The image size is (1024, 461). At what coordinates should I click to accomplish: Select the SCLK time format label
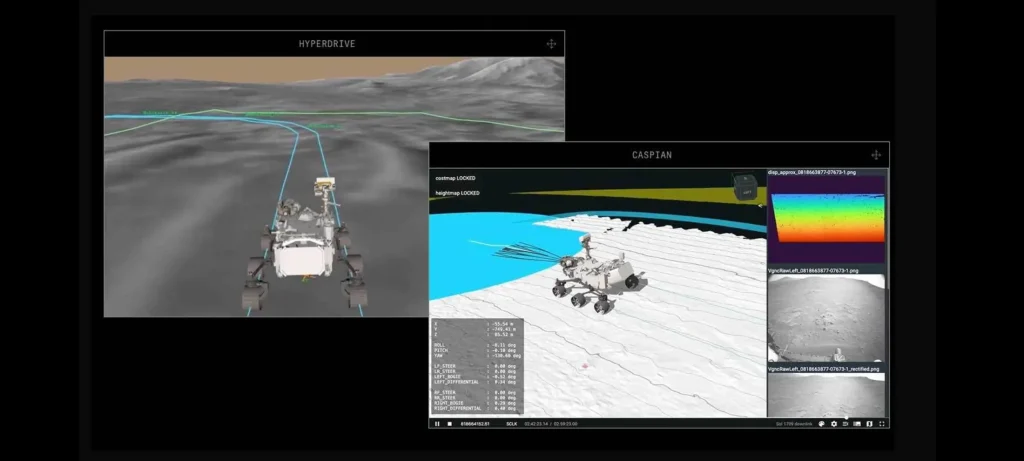click(x=511, y=424)
